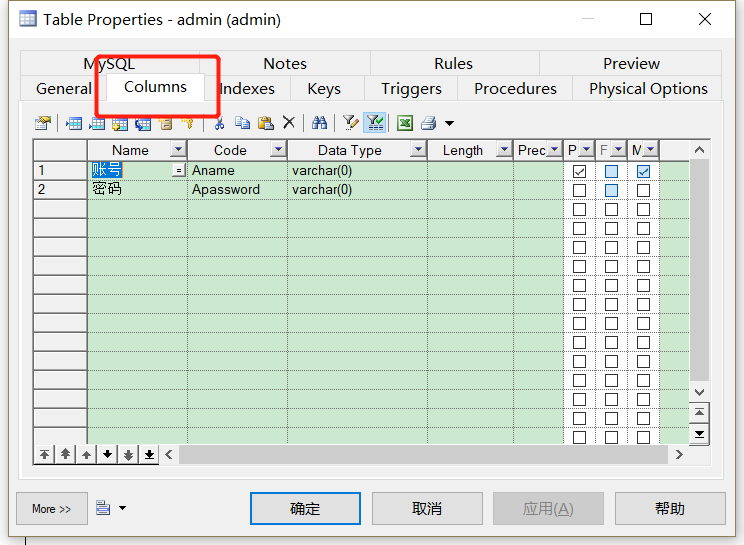Select the 密码 name cell
Viewport: 744px width, 545px height.
click(137, 190)
